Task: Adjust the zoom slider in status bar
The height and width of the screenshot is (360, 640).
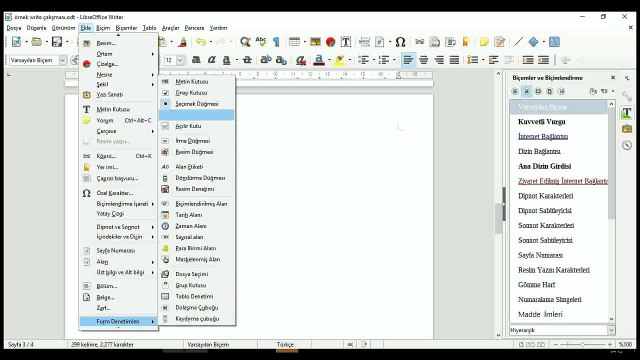Action: click(582, 344)
